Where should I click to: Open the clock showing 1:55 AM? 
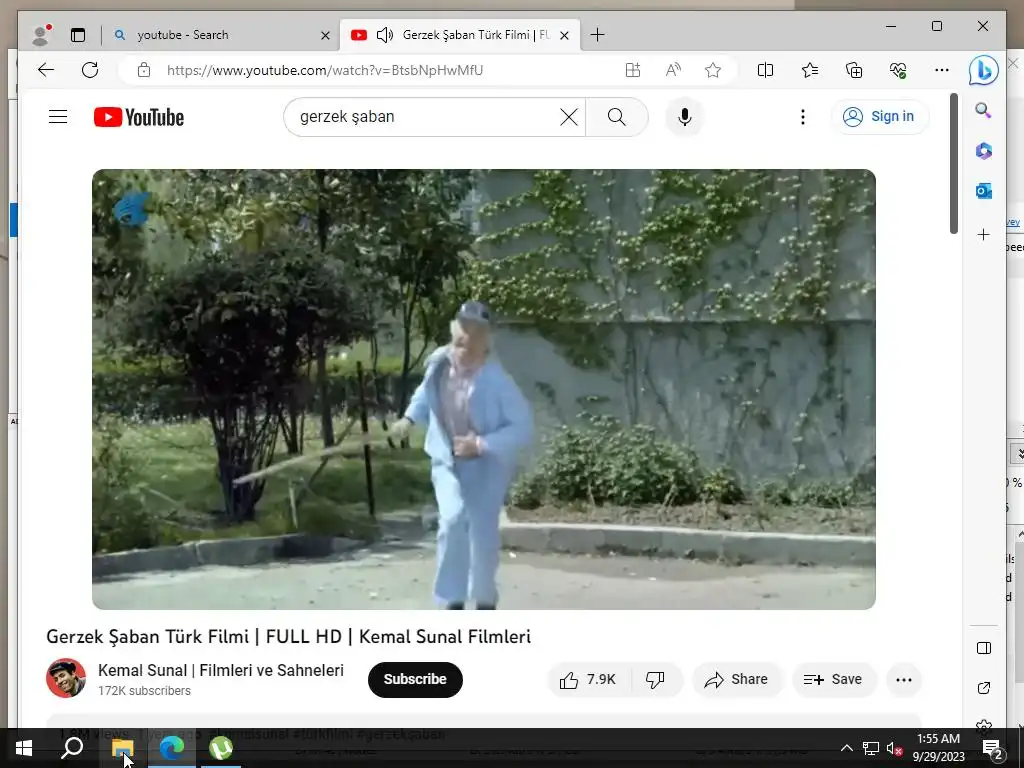pos(938,748)
